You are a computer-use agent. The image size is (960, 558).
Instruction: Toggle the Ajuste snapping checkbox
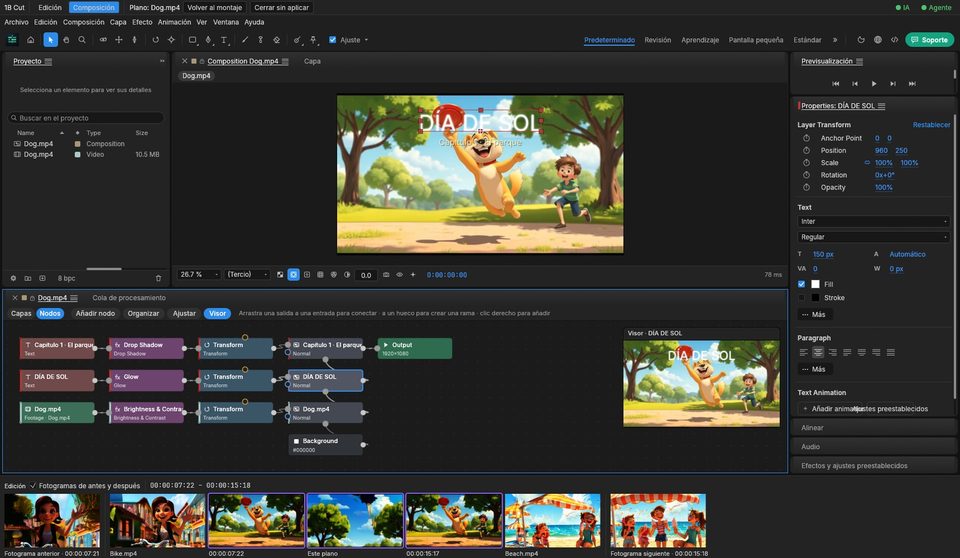coord(332,40)
